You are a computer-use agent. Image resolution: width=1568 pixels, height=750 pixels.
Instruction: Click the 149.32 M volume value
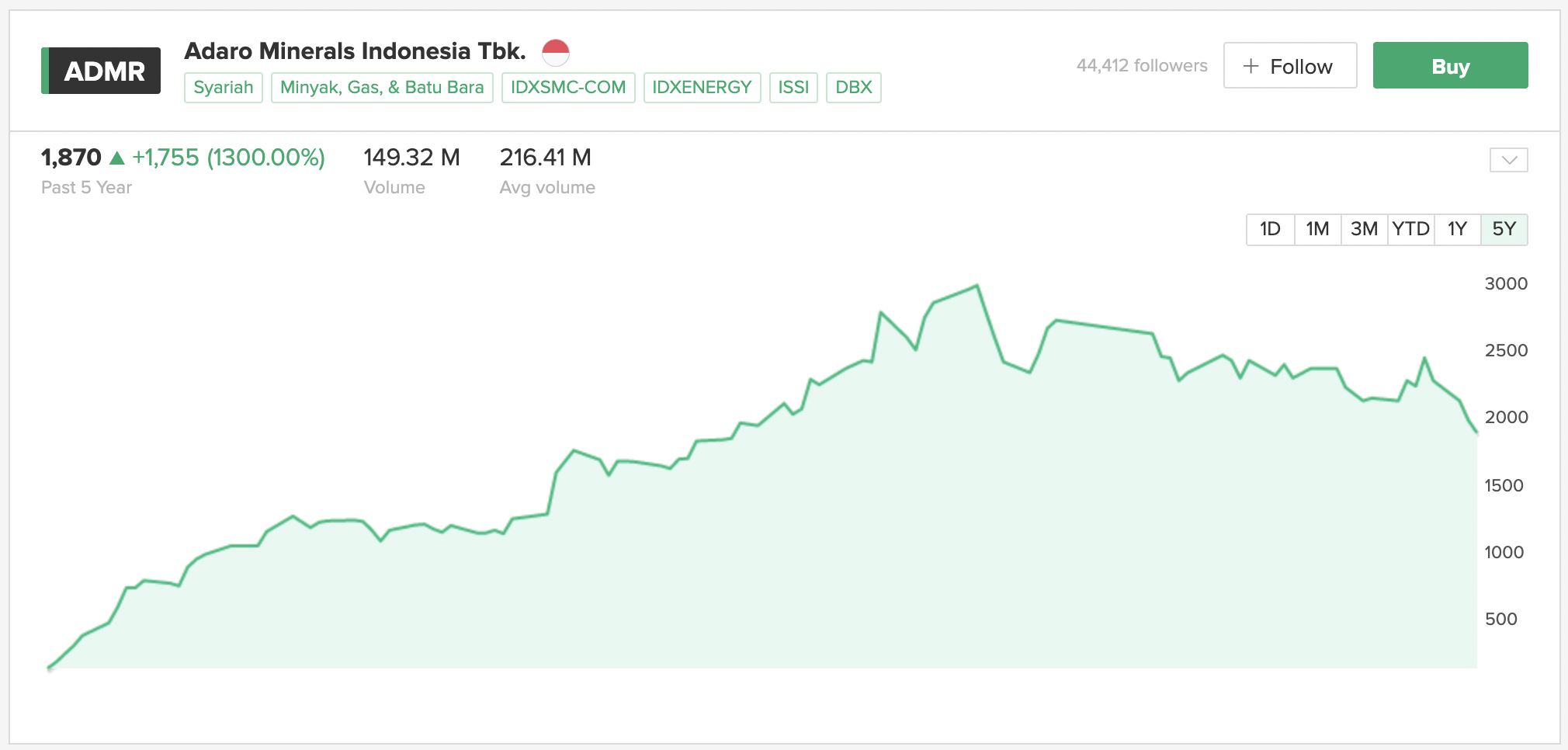click(x=411, y=158)
